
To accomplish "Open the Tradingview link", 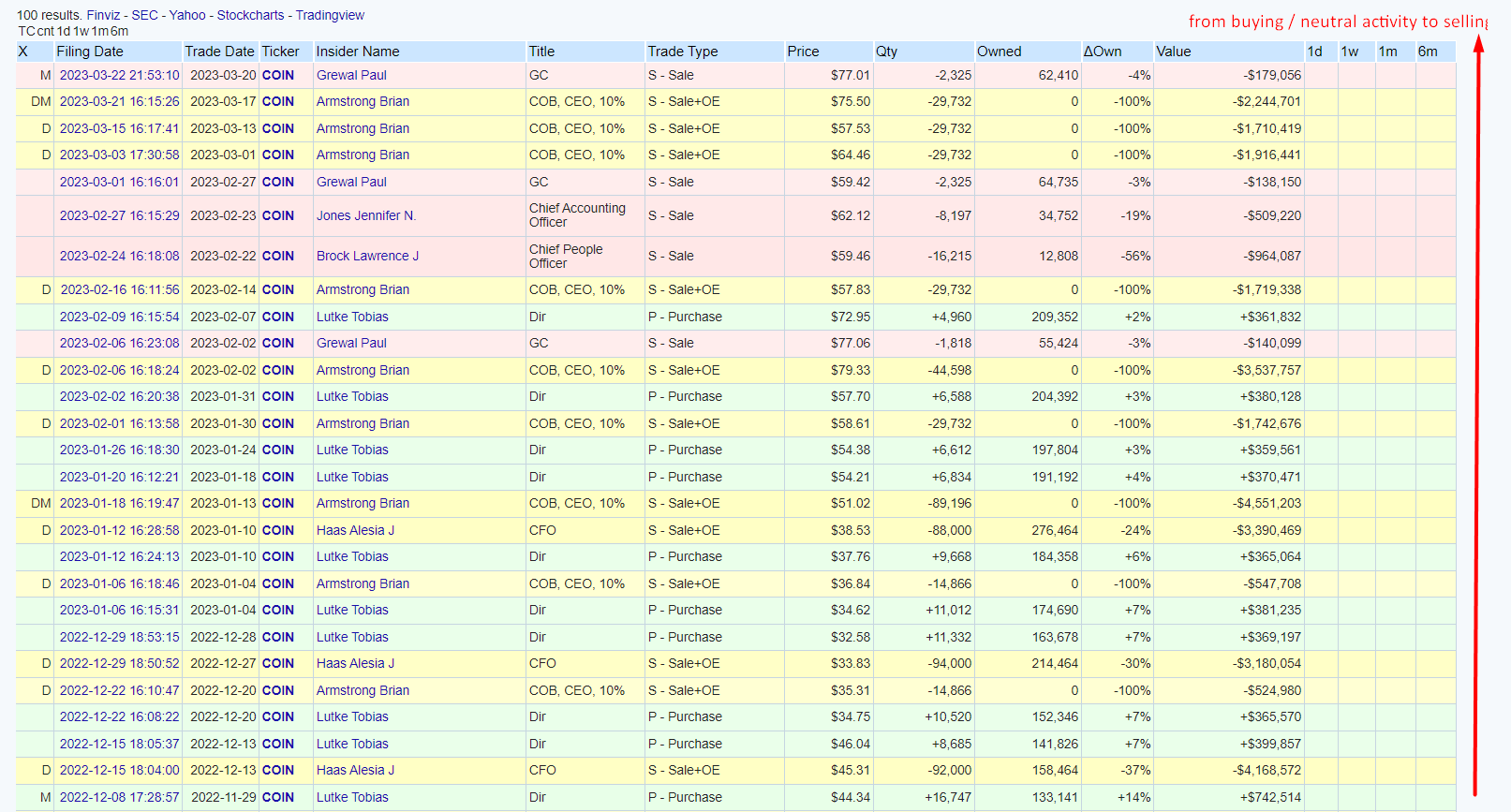I will point(330,15).
